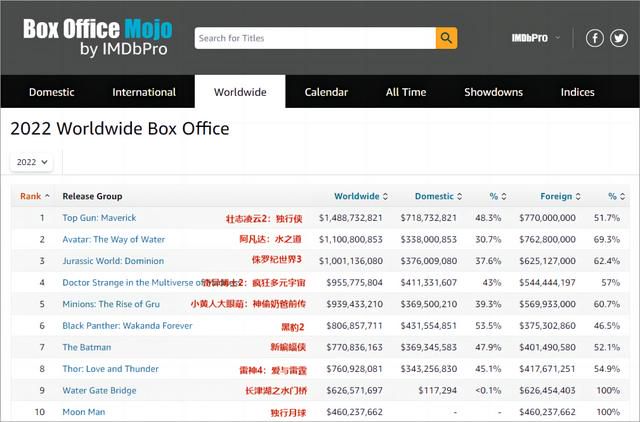Image resolution: width=640 pixels, height=422 pixels.
Task: Sort by the foreign percent column
Action: [616, 196]
